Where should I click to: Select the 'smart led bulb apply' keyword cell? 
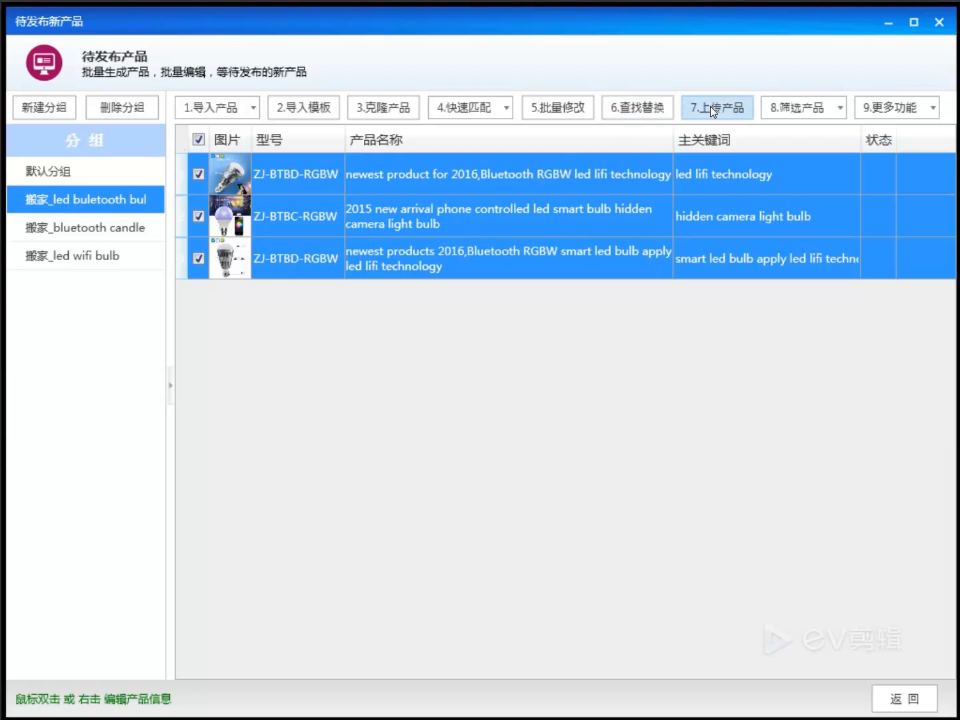tap(767, 258)
